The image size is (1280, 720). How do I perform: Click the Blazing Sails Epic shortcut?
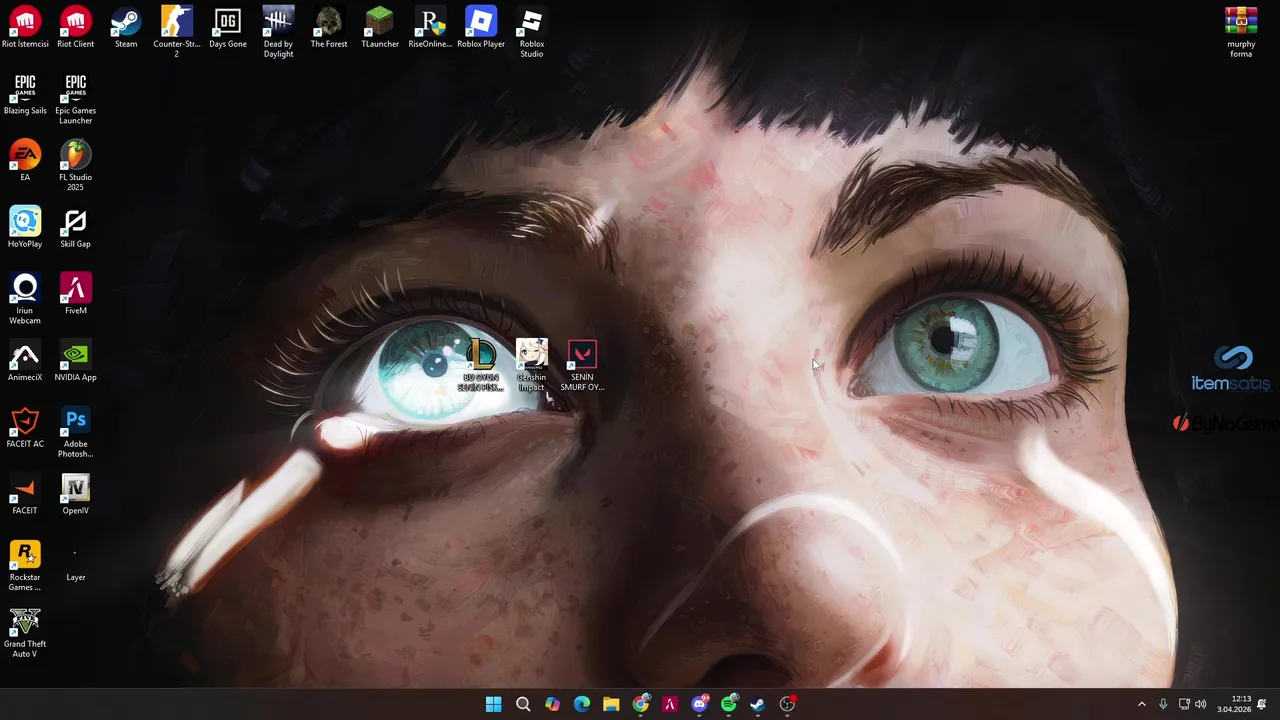25,94
